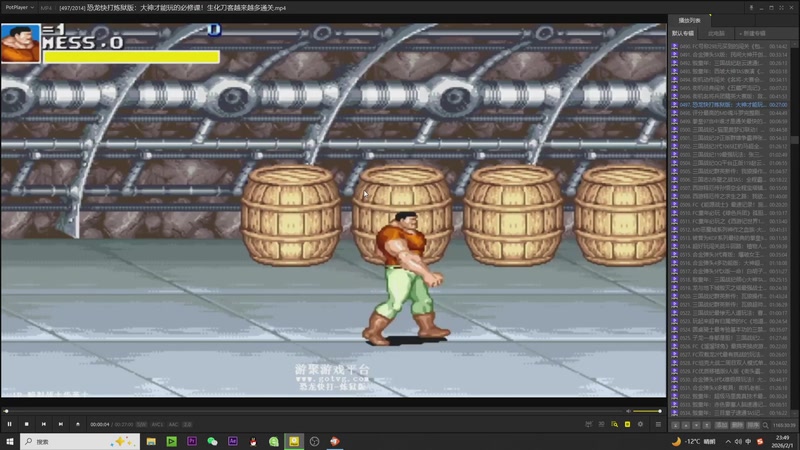The width and height of the screenshot is (800, 450).
Task: Click the weather widget showing -12°C
Action: point(694,441)
